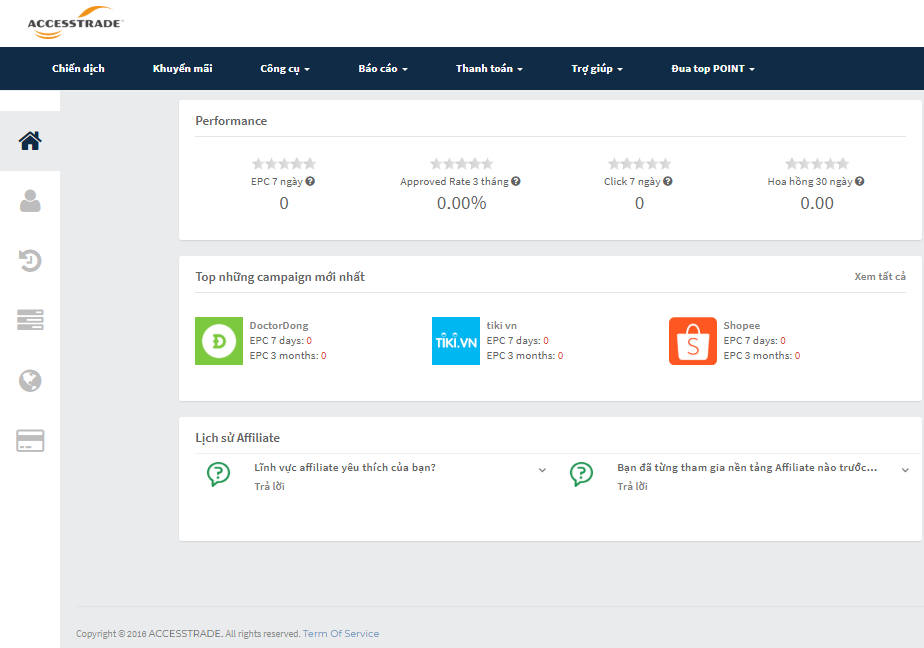
Task: Open the user profile sidebar icon
Action: click(x=30, y=201)
